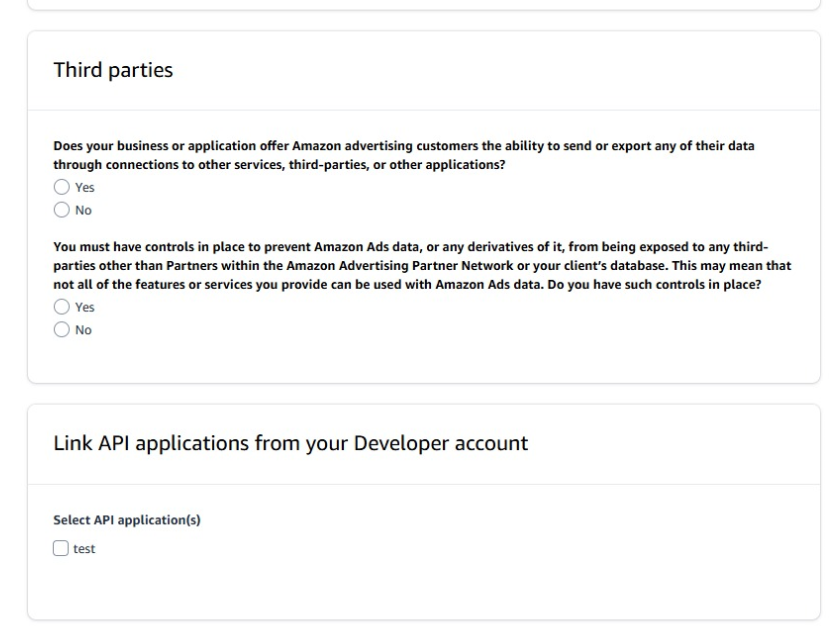Click the No label text under export question
Viewport: 829px width, 626px height.
pos(83,210)
